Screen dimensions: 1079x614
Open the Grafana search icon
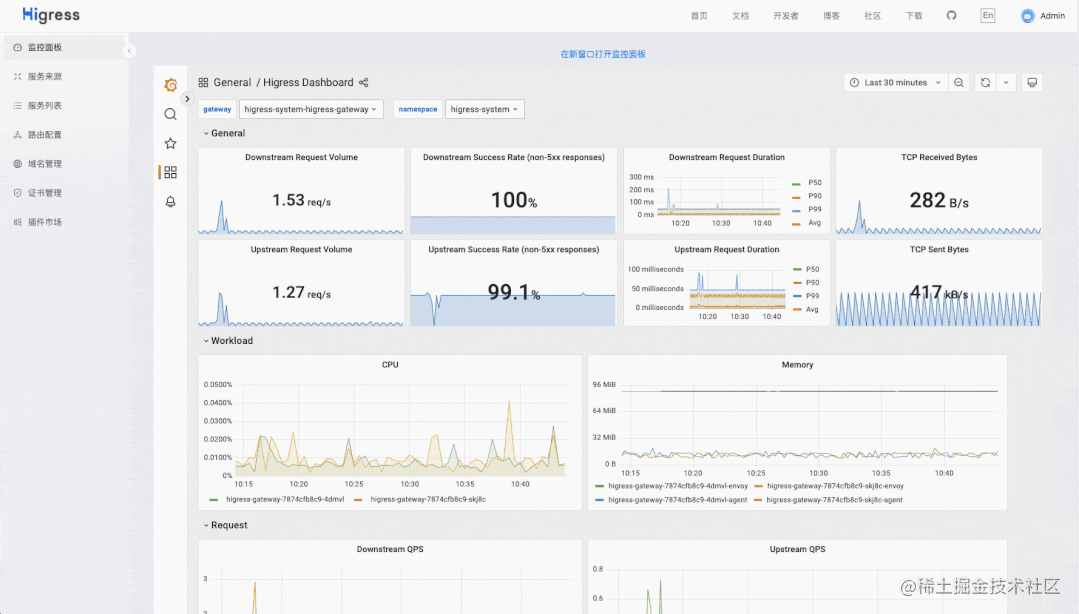(x=171, y=114)
